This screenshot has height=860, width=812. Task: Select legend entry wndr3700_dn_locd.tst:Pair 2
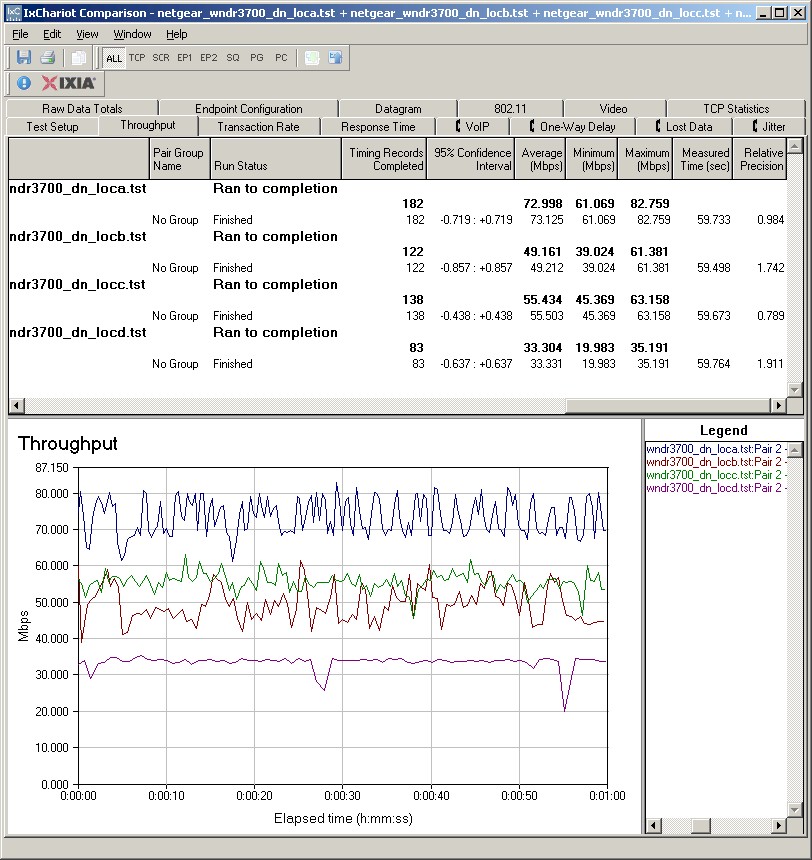tap(716, 488)
